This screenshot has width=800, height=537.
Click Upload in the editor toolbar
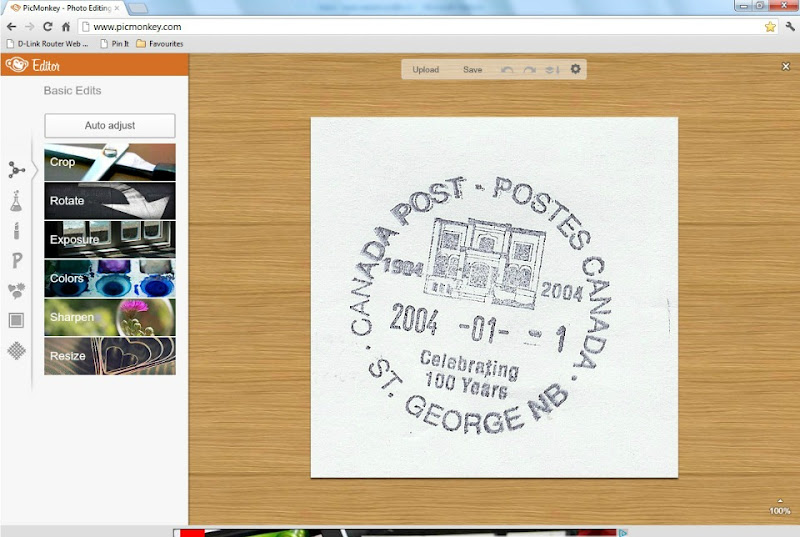point(426,69)
